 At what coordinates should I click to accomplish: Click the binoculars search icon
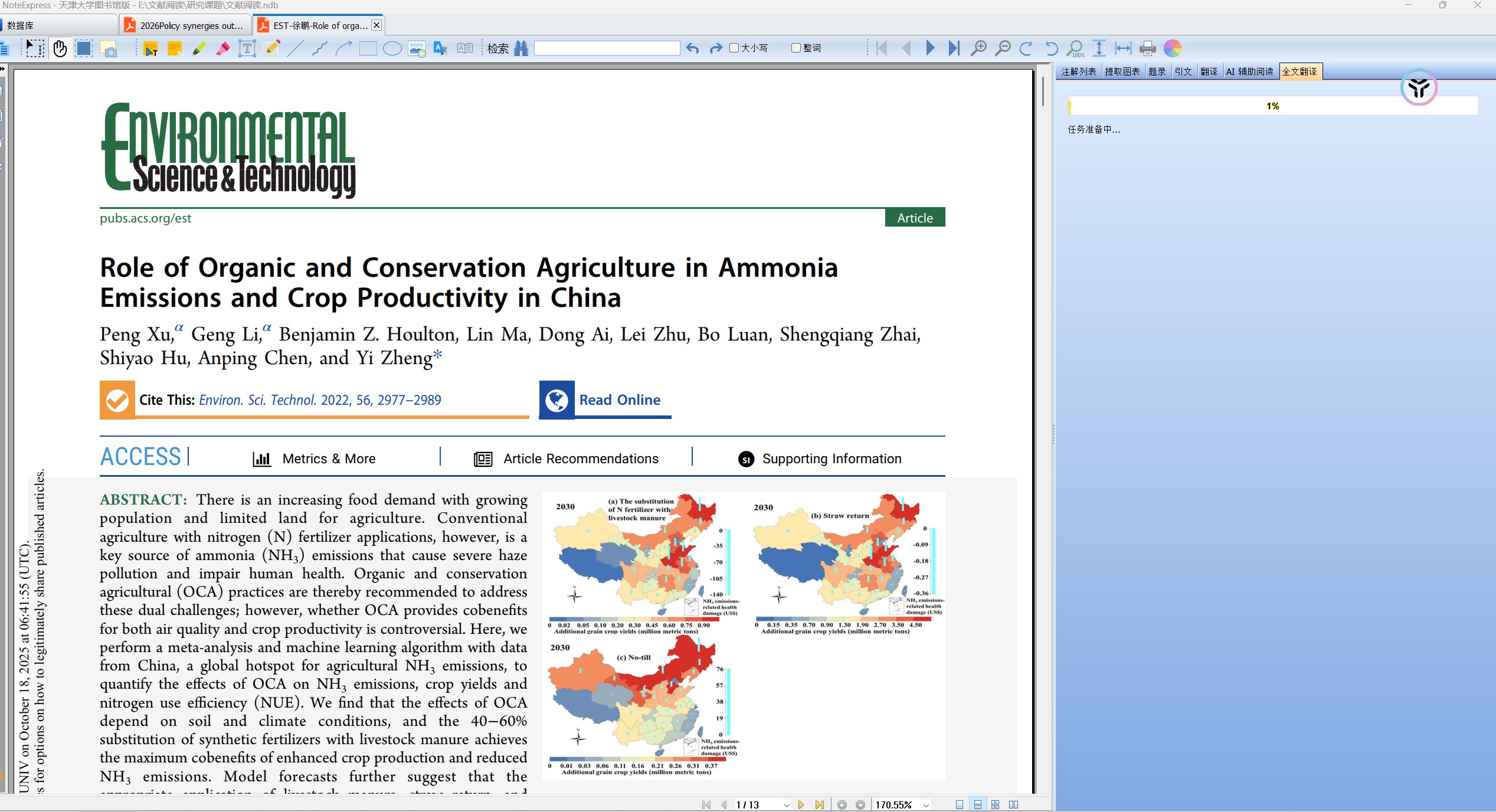pos(521,48)
